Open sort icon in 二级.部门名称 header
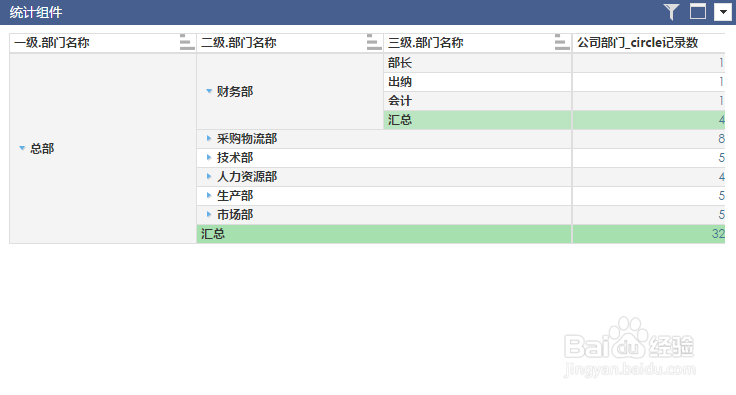736x395 pixels. pos(374,42)
